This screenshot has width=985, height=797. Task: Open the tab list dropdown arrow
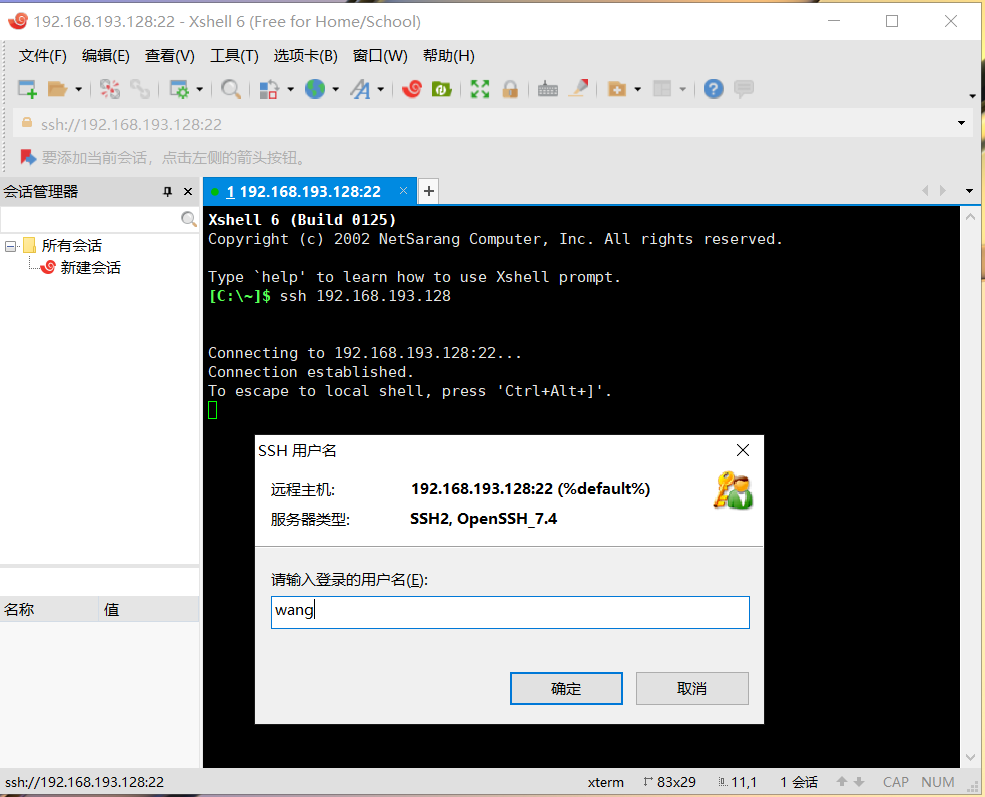pos(969,191)
